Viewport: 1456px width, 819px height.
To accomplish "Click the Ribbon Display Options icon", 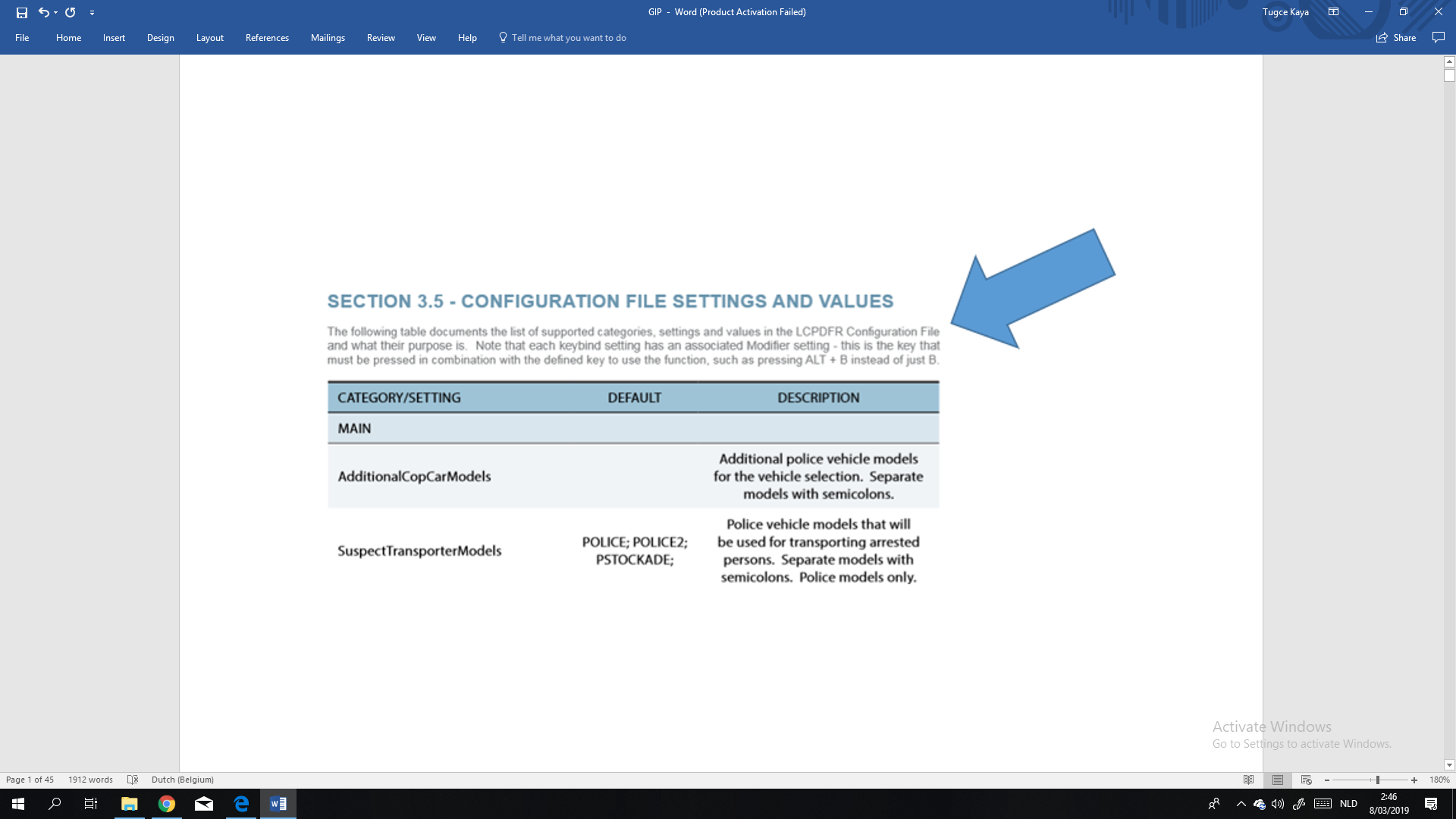I will (x=1333, y=12).
